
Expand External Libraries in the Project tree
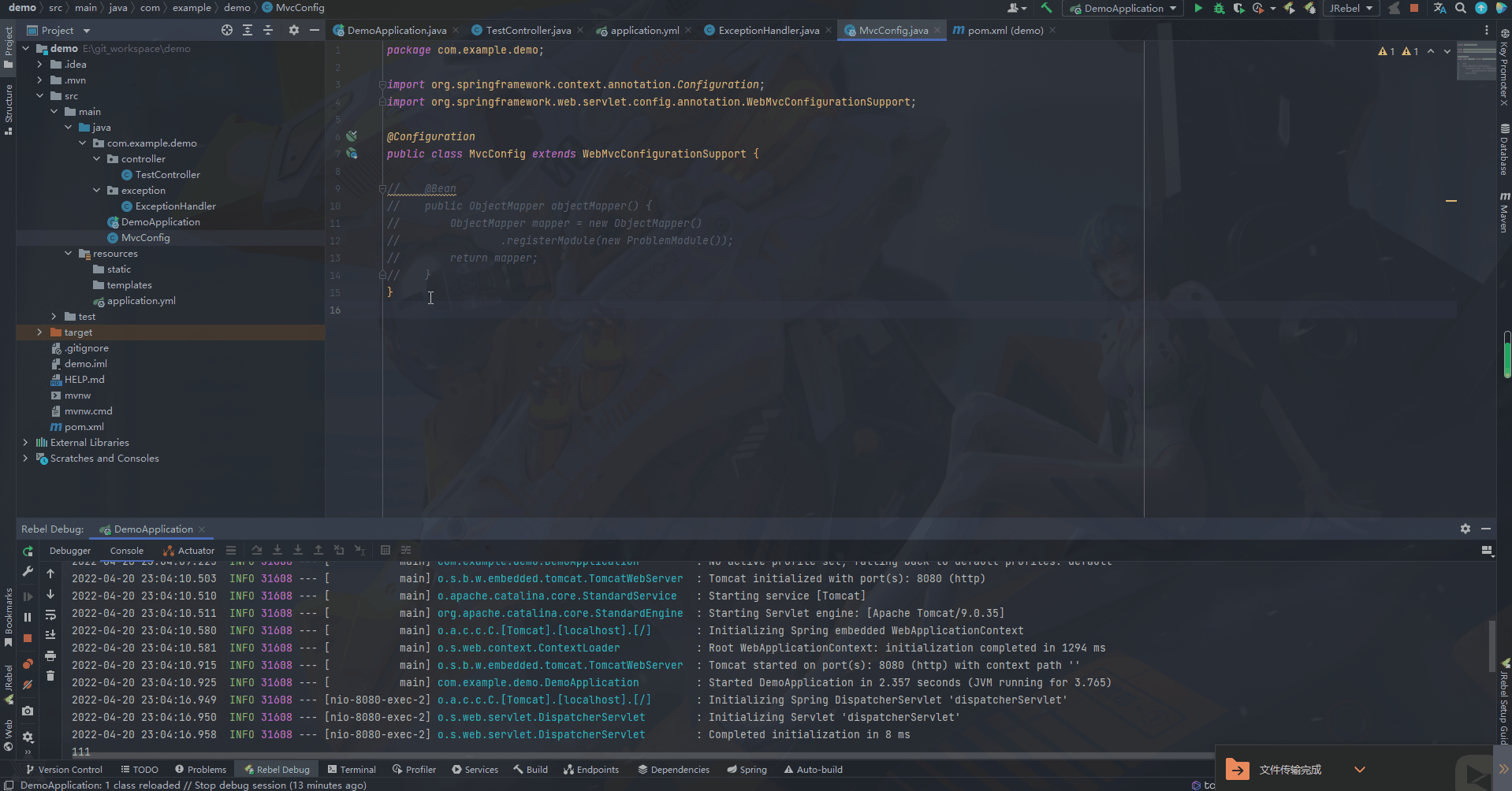tap(26, 442)
